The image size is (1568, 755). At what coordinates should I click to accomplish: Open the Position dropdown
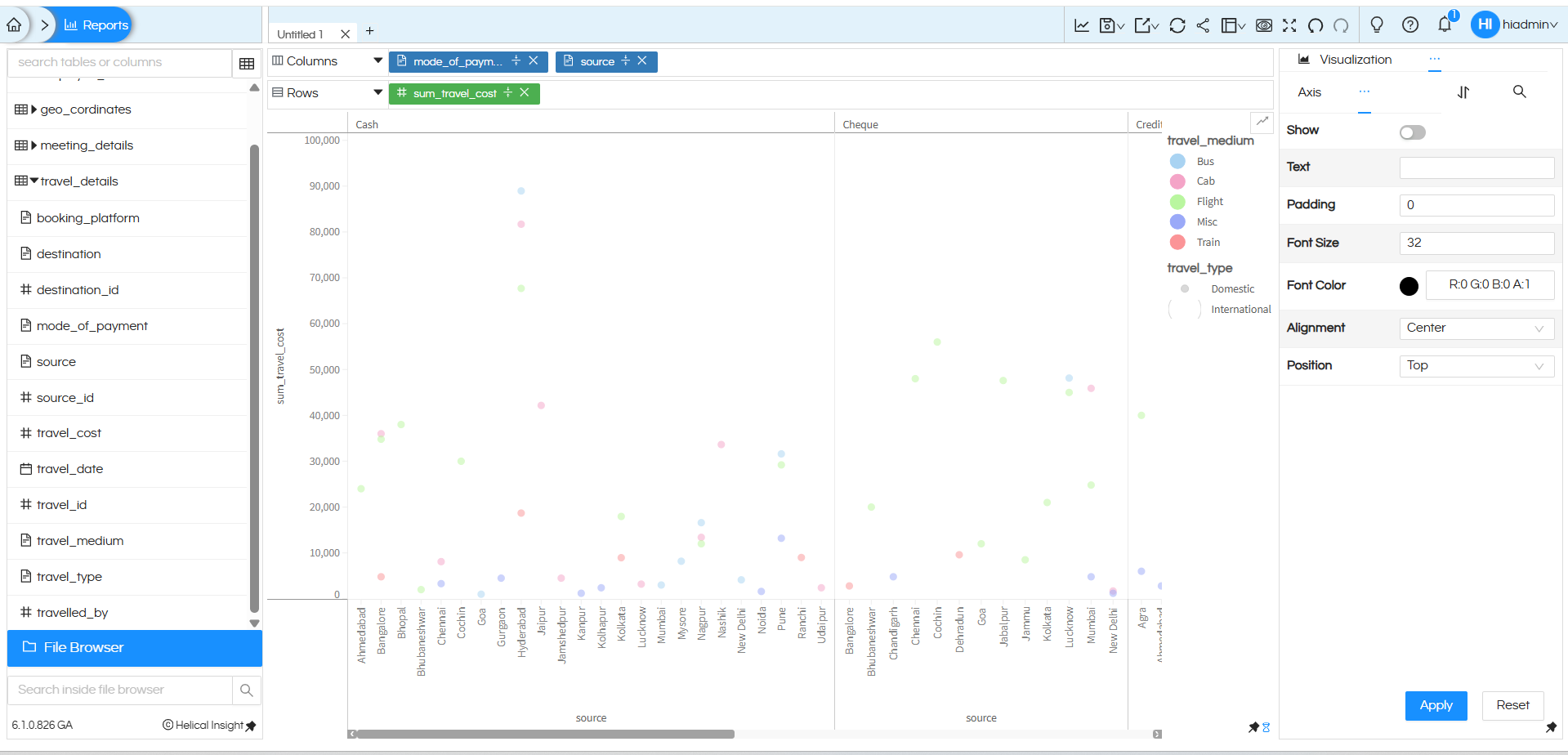[x=1476, y=365]
